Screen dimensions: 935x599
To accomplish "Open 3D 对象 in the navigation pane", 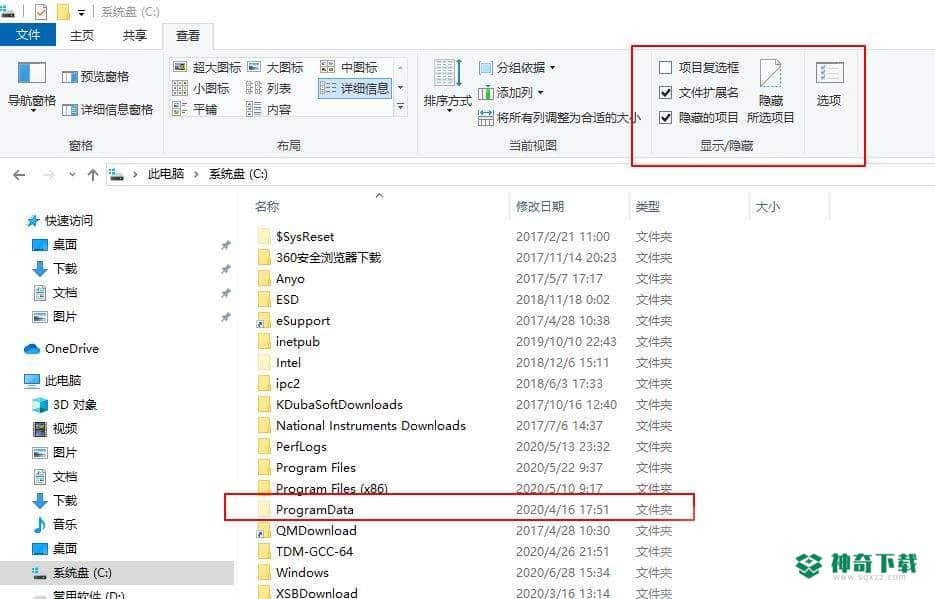I will coord(64,405).
